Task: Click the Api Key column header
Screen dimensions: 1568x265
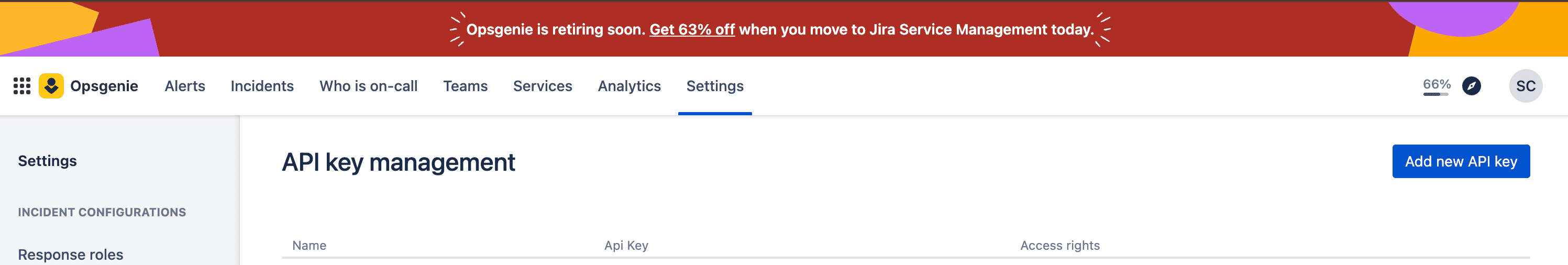Action: coord(626,246)
